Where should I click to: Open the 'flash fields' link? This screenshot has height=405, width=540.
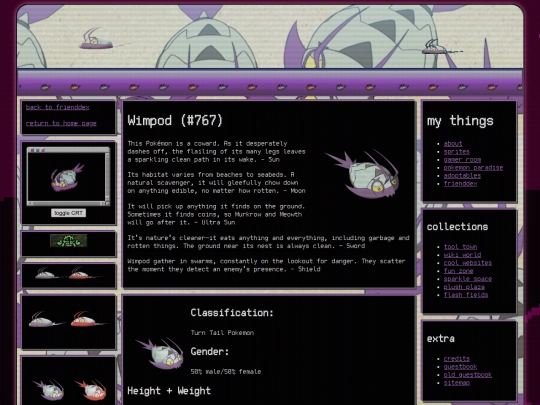tap(466, 294)
